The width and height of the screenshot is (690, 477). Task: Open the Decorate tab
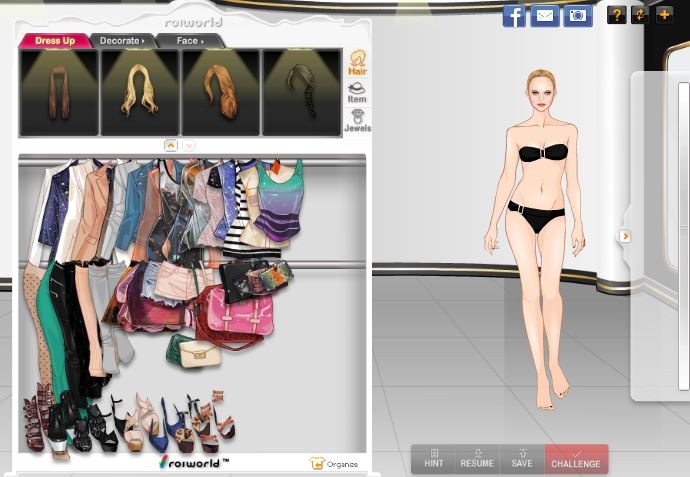click(x=122, y=41)
